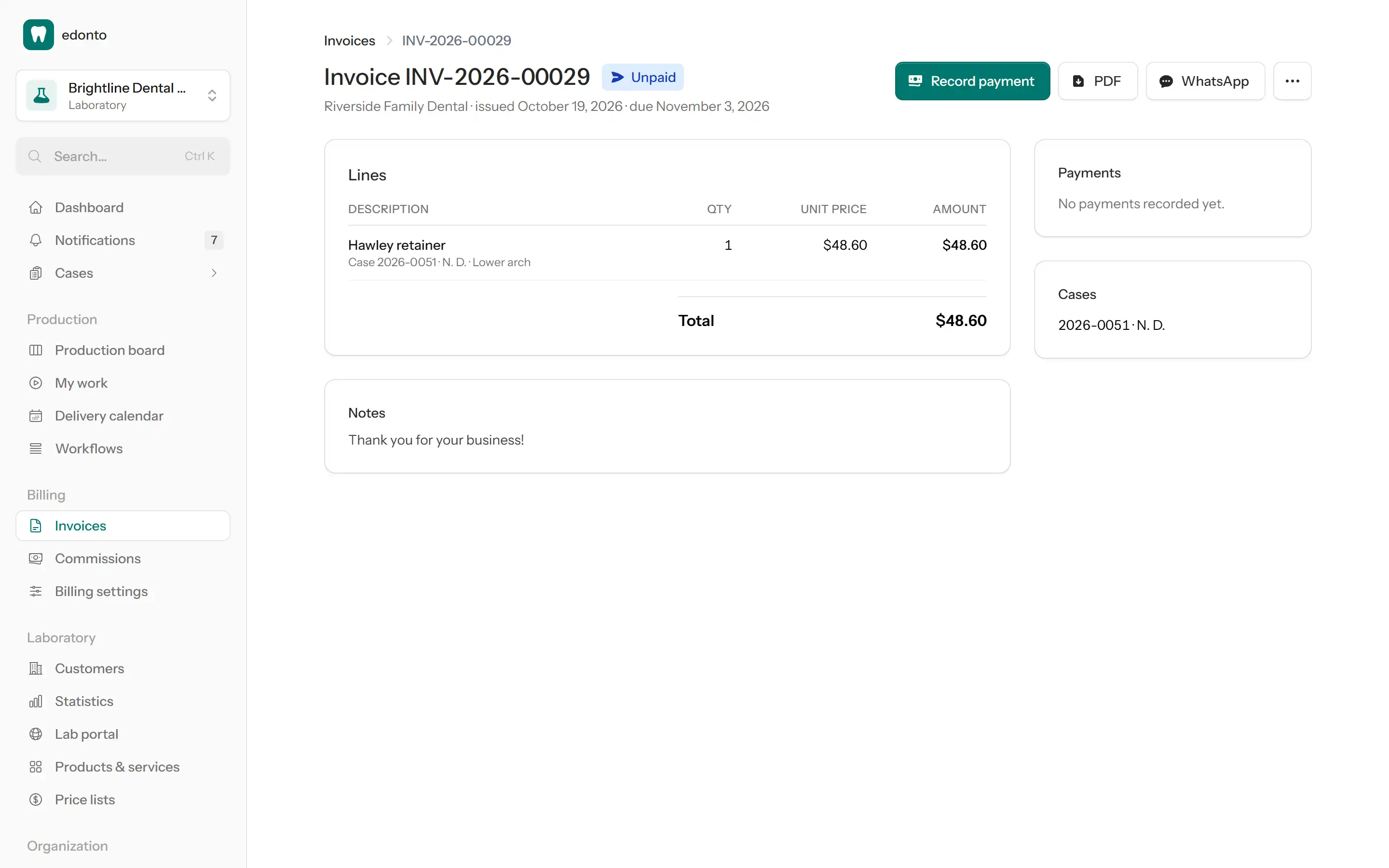Open the Brightline Dental organization switcher
The width and height of the screenshot is (1389, 868).
(123, 95)
